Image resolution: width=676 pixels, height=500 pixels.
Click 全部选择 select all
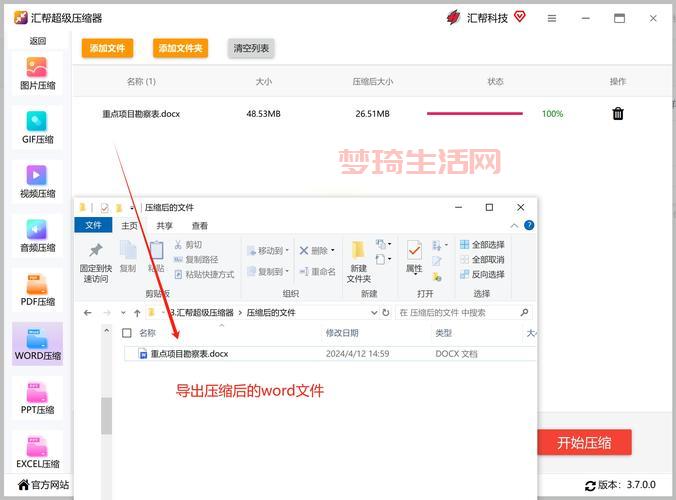482,245
